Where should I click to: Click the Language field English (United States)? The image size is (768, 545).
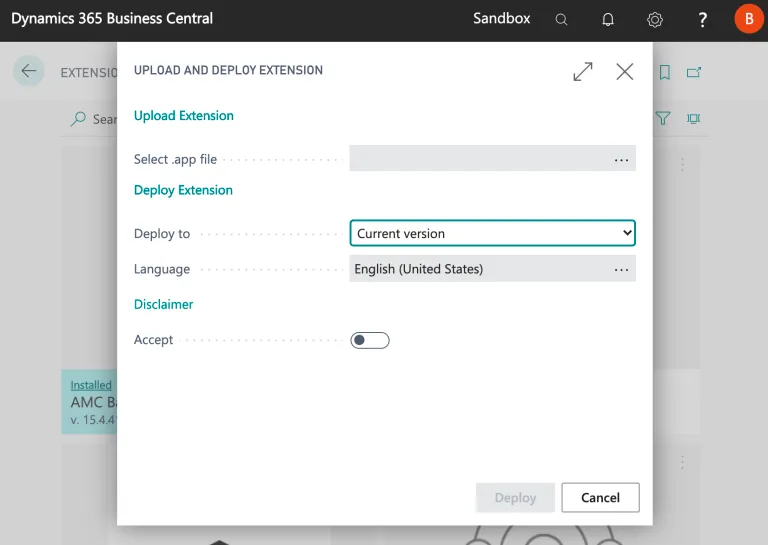tap(493, 268)
